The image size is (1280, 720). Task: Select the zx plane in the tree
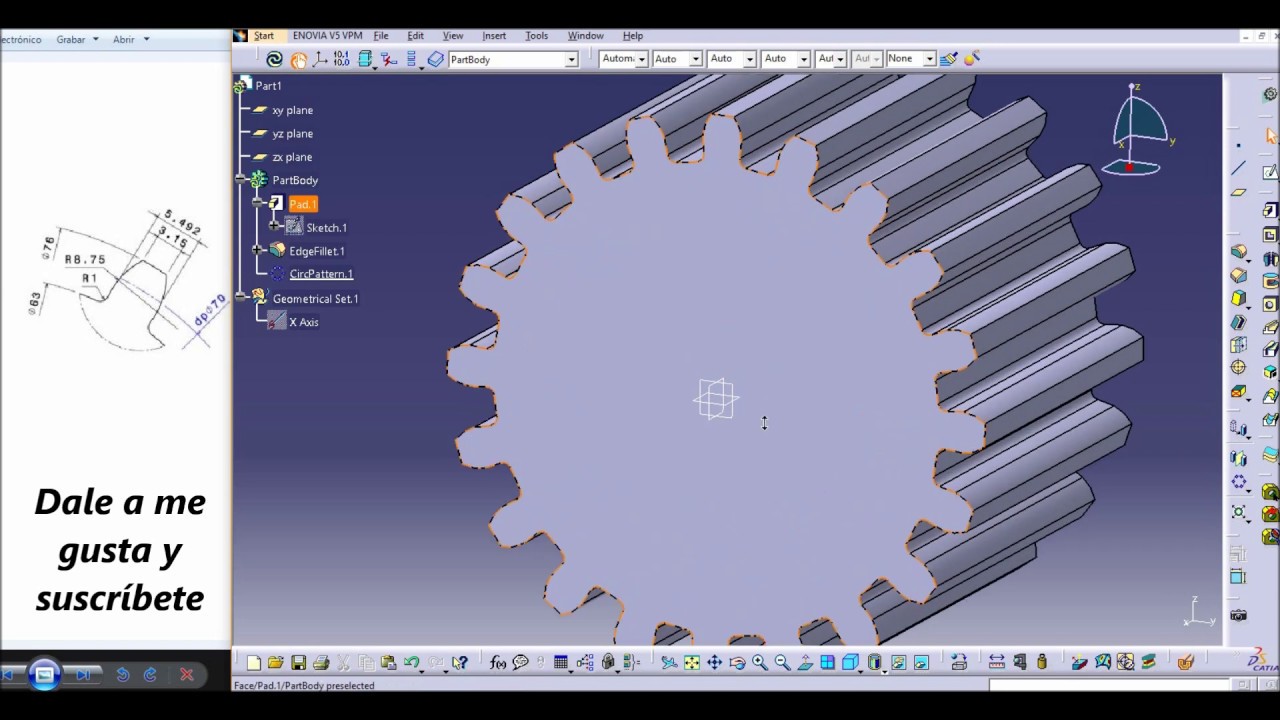click(x=292, y=157)
